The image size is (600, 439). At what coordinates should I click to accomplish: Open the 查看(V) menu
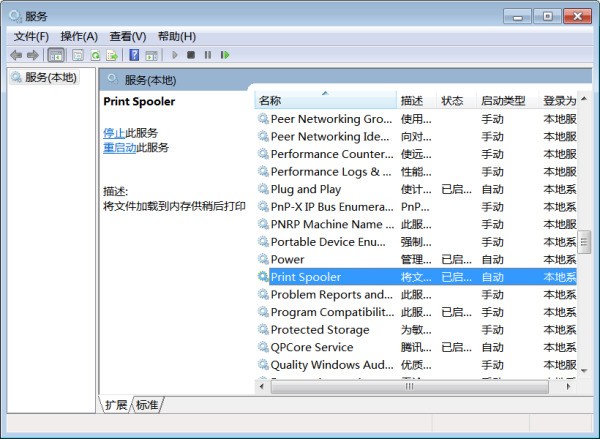pyautogui.click(x=128, y=37)
